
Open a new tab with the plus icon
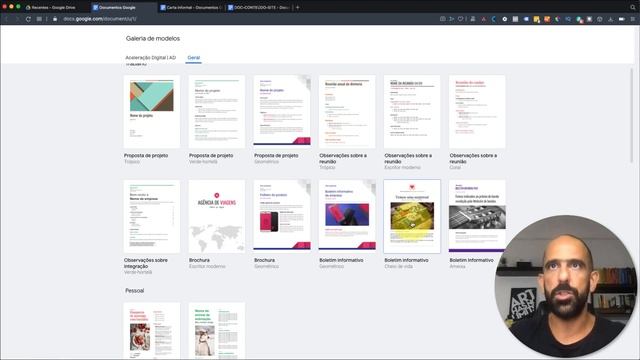(298, 7)
